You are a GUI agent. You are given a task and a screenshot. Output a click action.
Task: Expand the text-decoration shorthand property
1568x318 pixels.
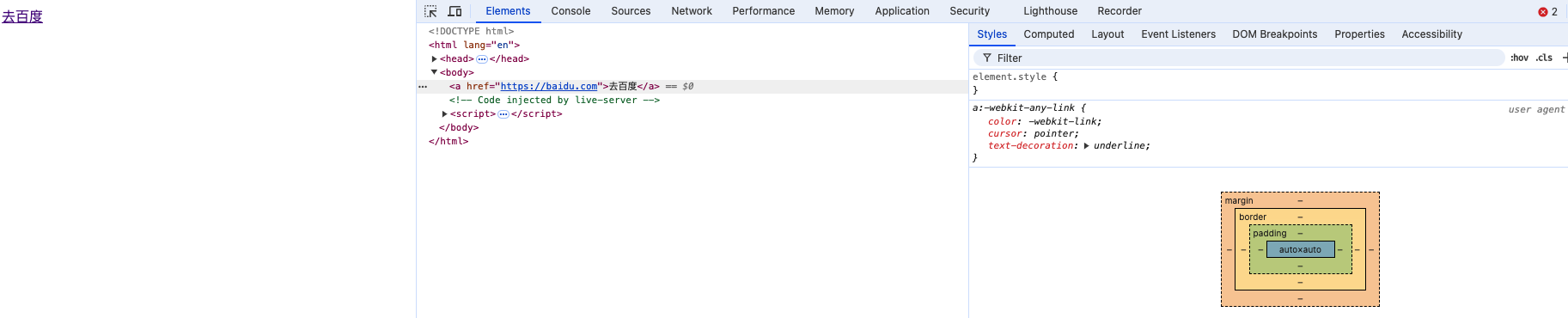coord(1087,146)
